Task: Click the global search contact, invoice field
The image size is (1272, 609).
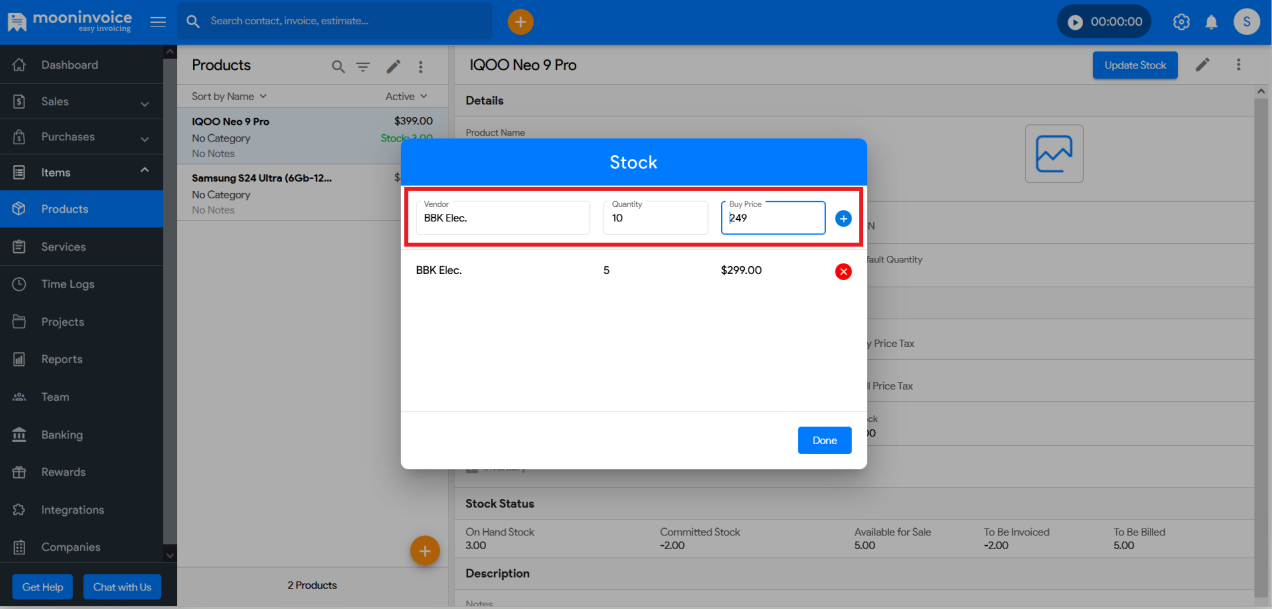Action: (x=335, y=21)
